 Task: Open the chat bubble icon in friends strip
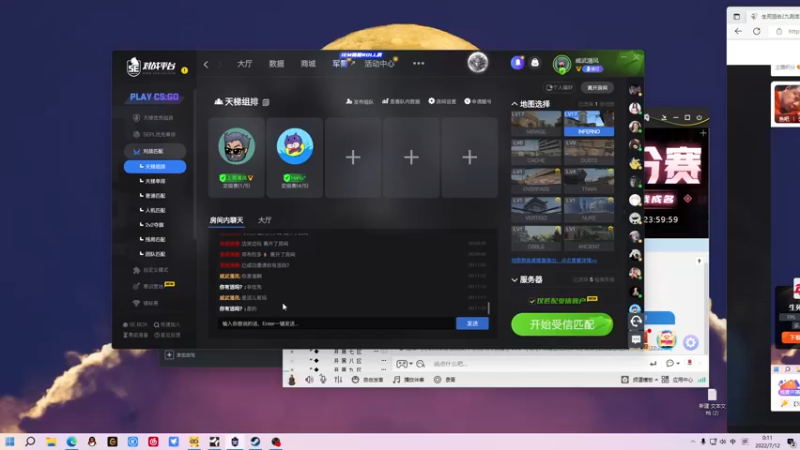click(x=636, y=340)
